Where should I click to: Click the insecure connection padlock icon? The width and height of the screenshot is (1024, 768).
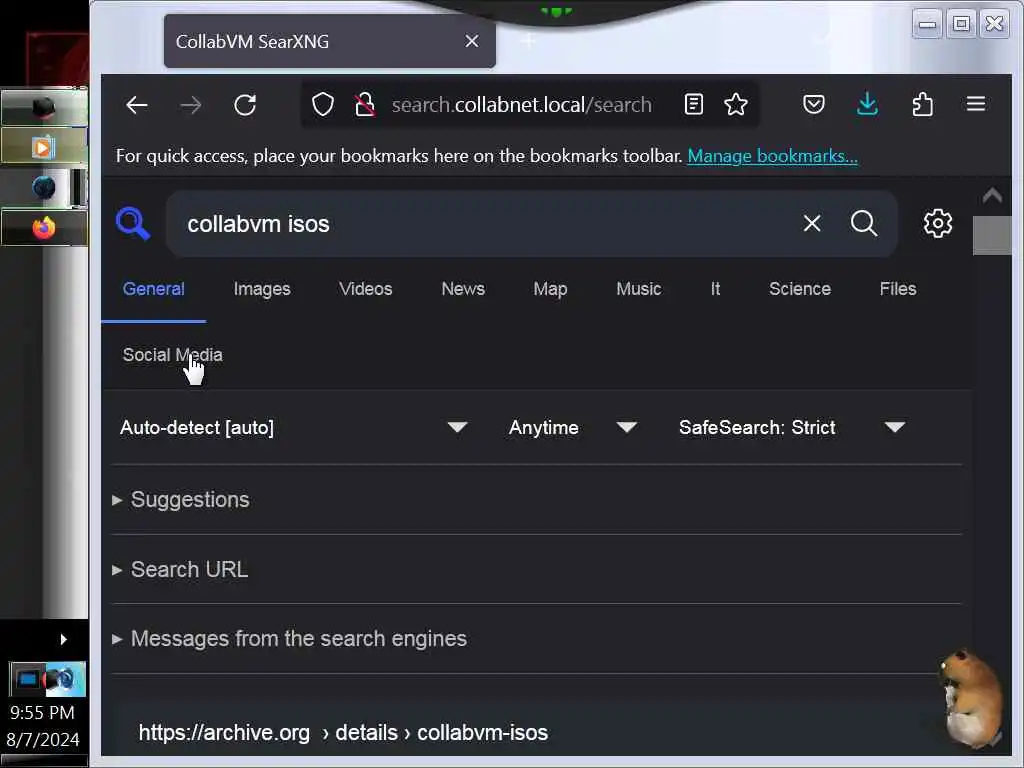[x=365, y=104]
